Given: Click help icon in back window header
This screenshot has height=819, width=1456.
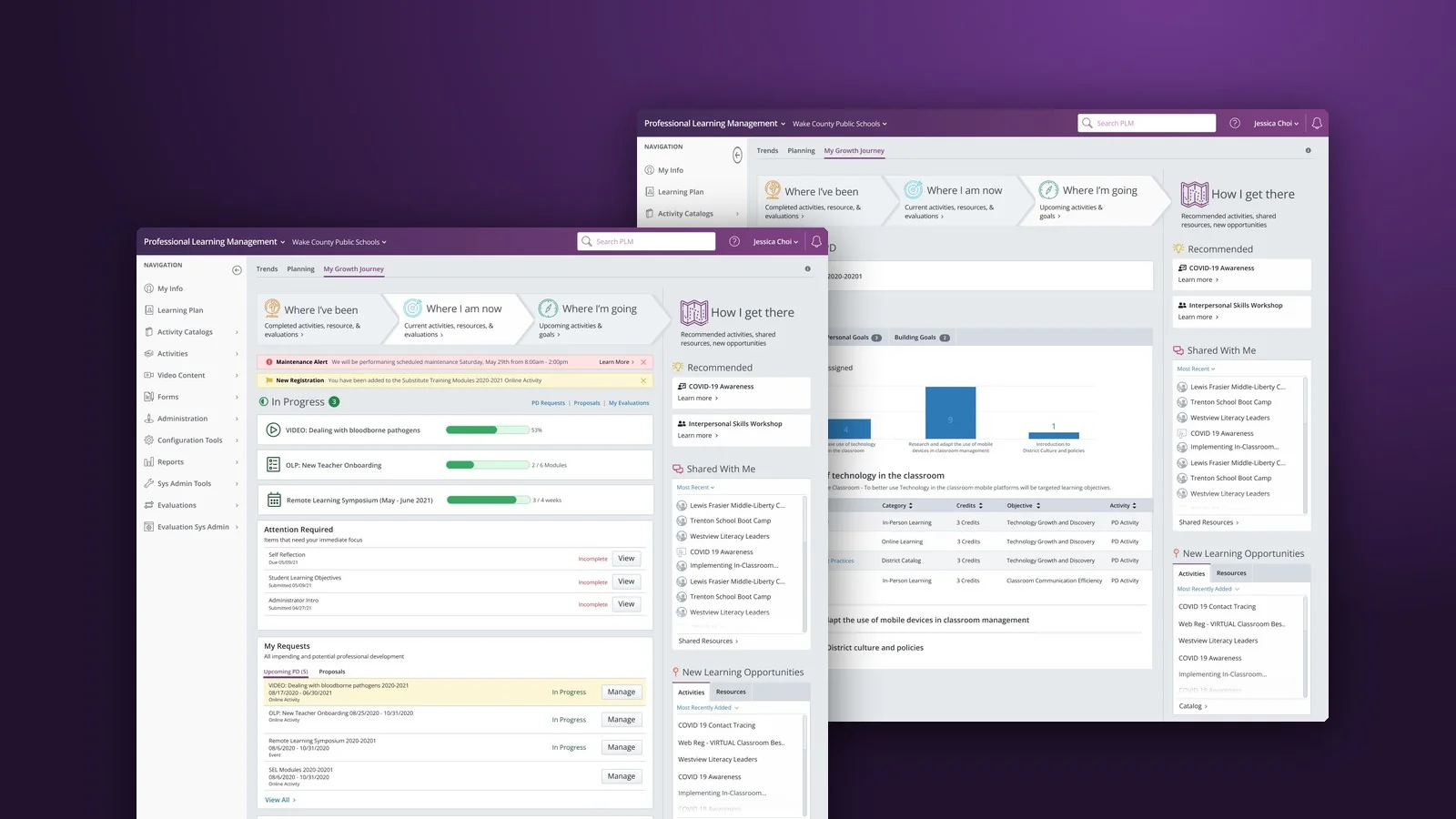Looking at the screenshot, I should pos(1235,123).
